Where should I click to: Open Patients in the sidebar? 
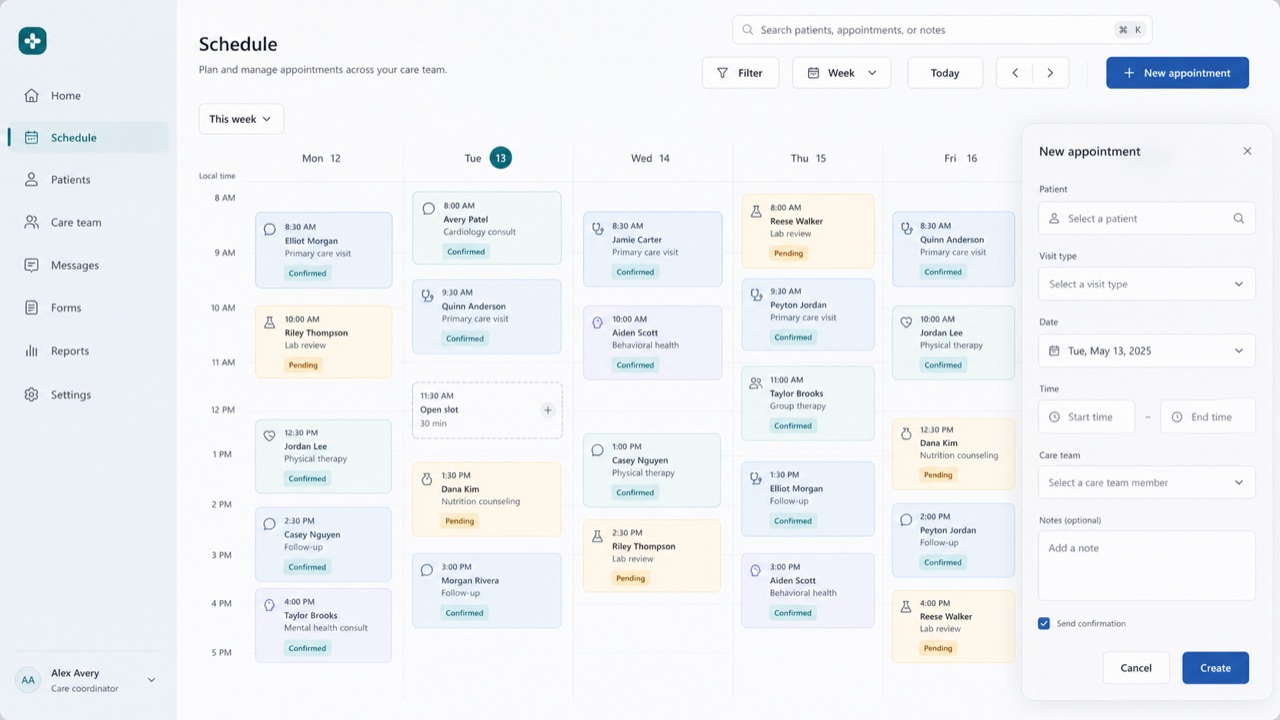pyautogui.click(x=88, y=180)
